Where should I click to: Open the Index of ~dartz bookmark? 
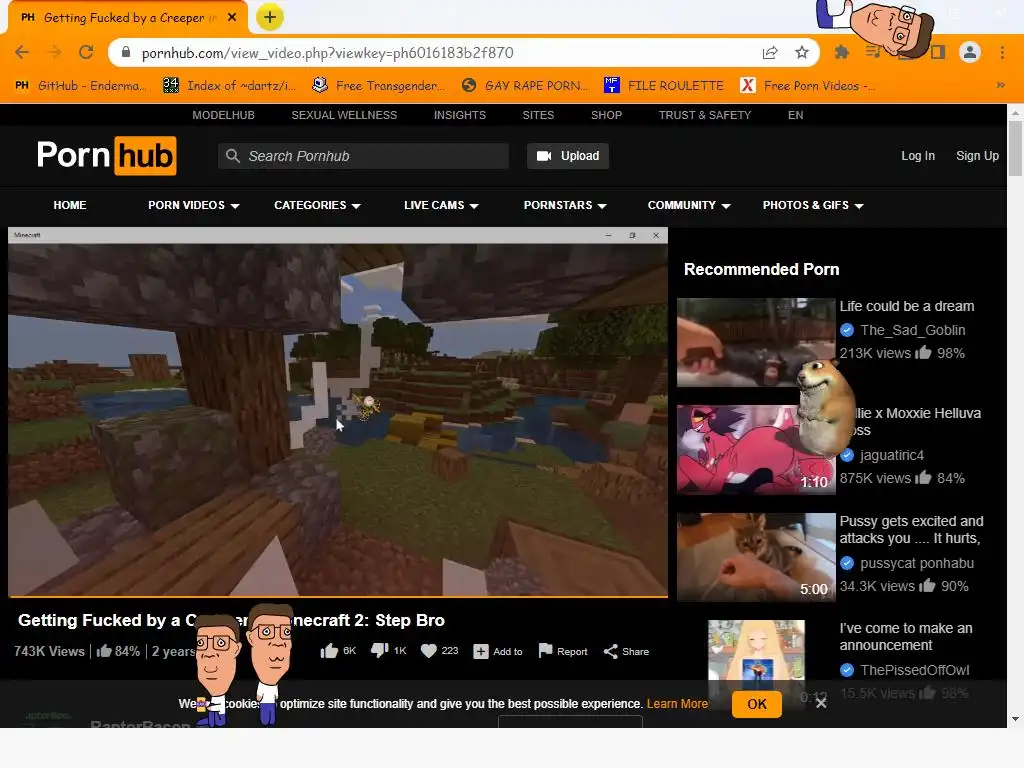tap(230, 86)
